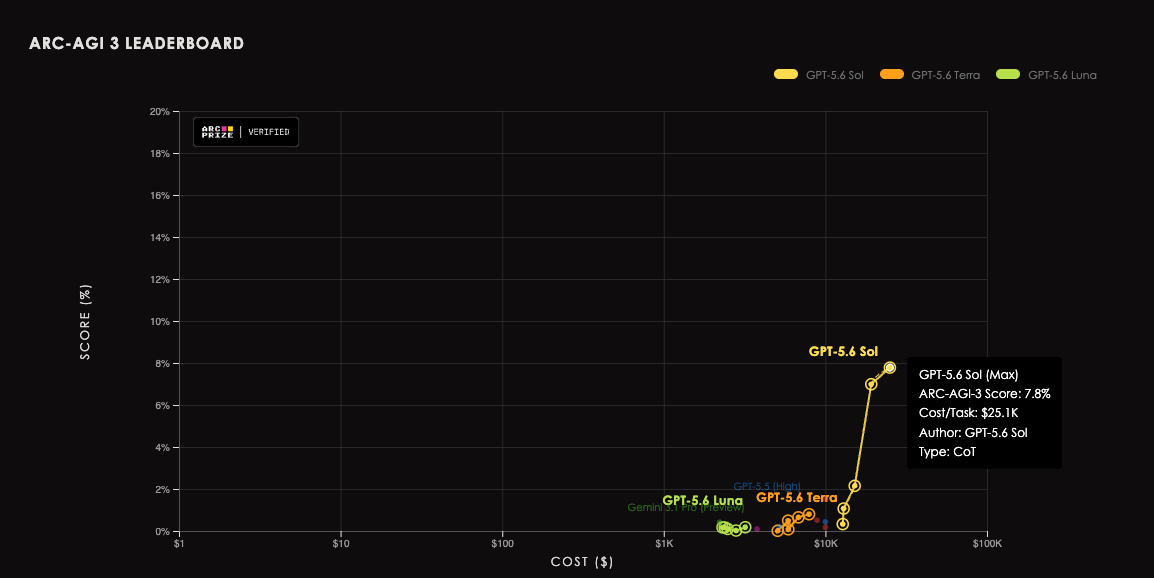Click the 12% tick on the score axis
Screen dimensions: 1154x578
160,280
